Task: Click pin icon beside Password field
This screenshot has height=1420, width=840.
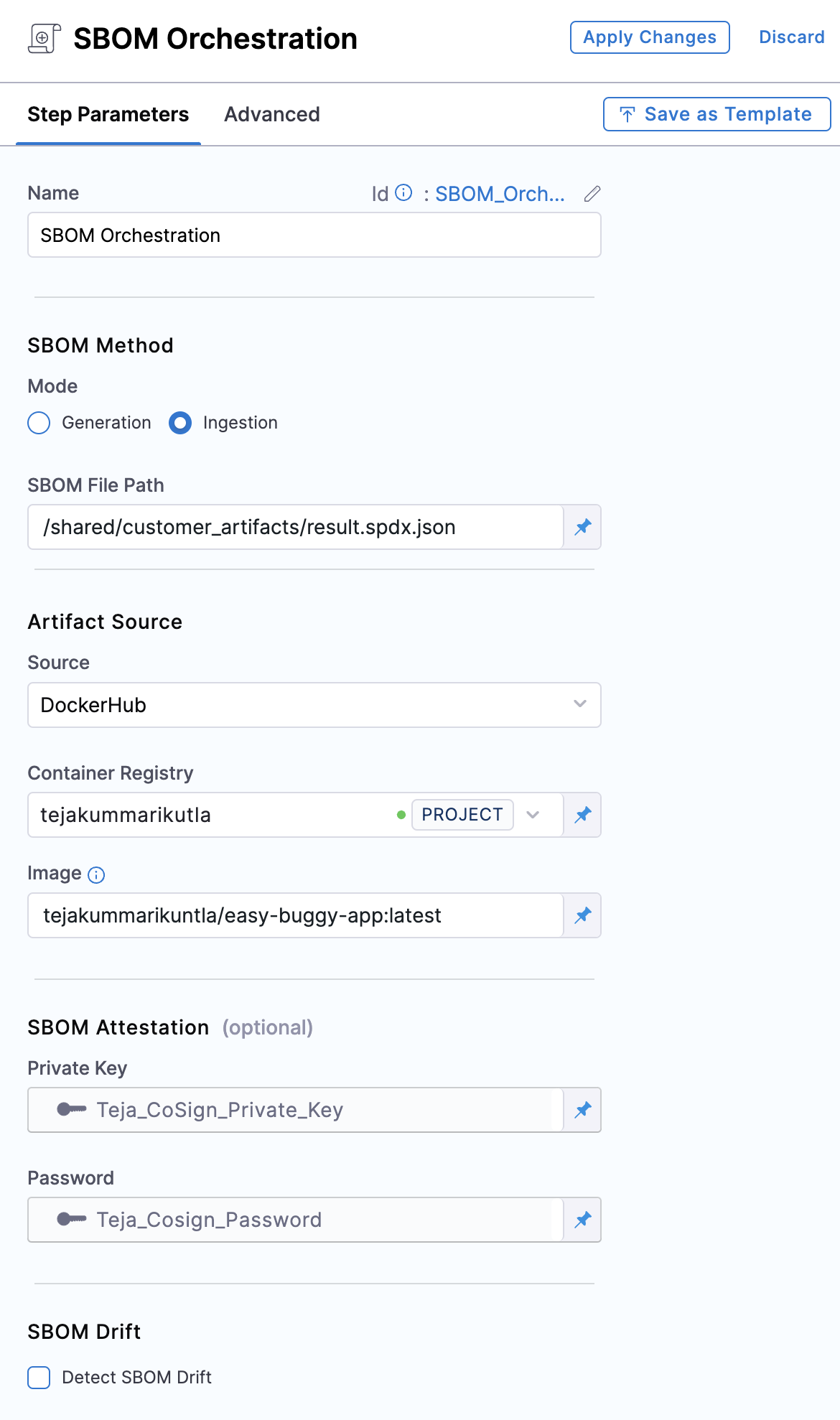Action: coord(582,1220)
